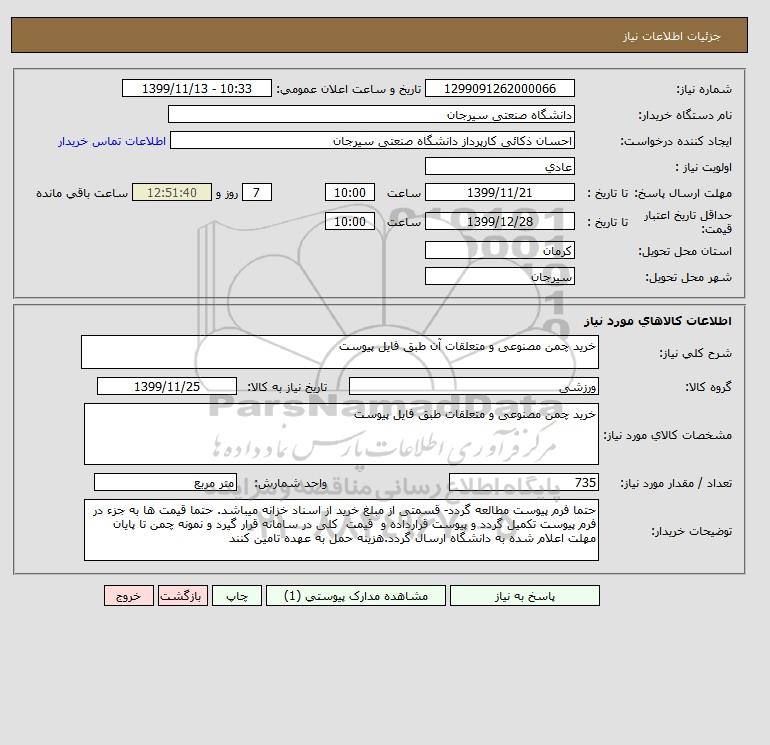Click response deadline date 1399/11/21
The width and height of the screenshot is (770, 745).
tap(499, 193)
